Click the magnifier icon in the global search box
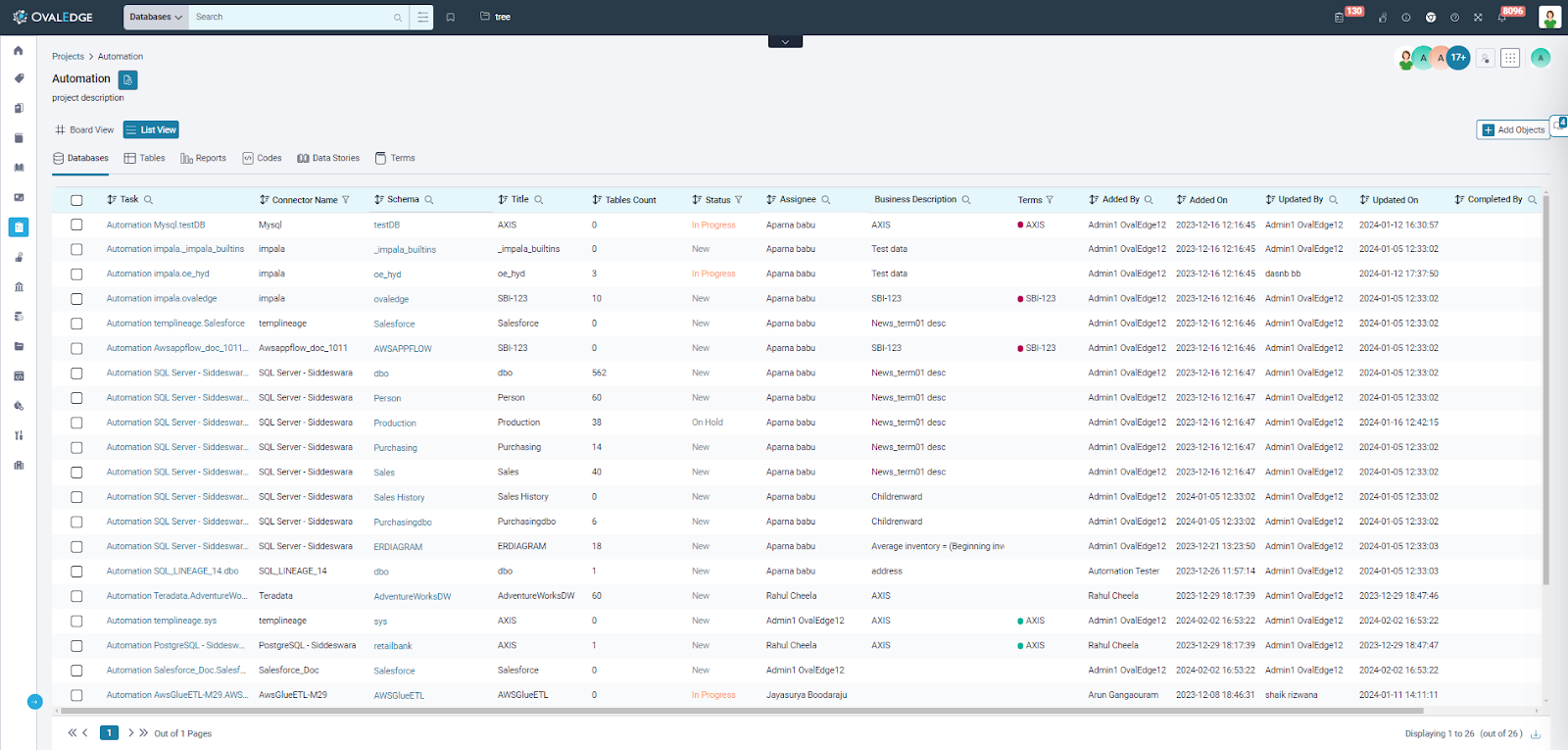 point(398,18)
